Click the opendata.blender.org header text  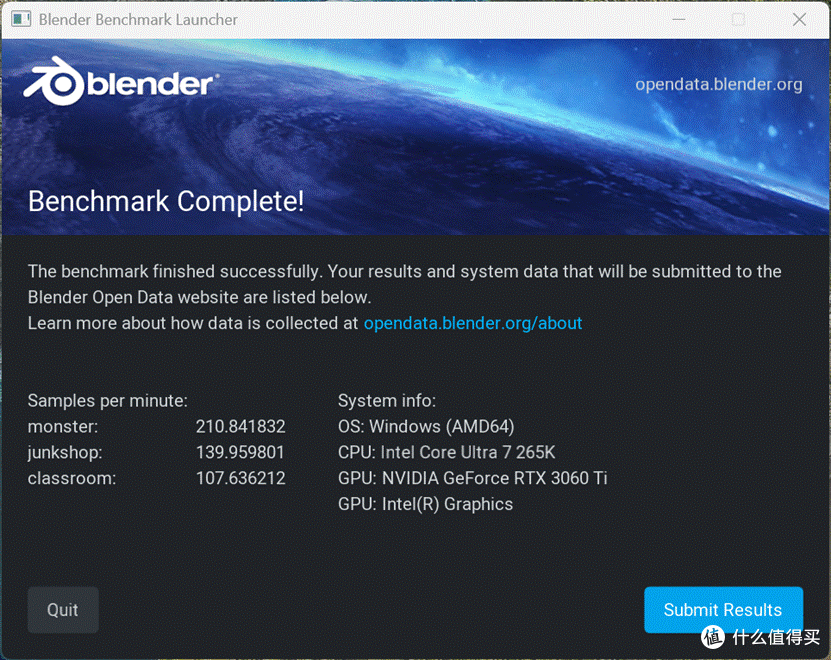(719, 84)
